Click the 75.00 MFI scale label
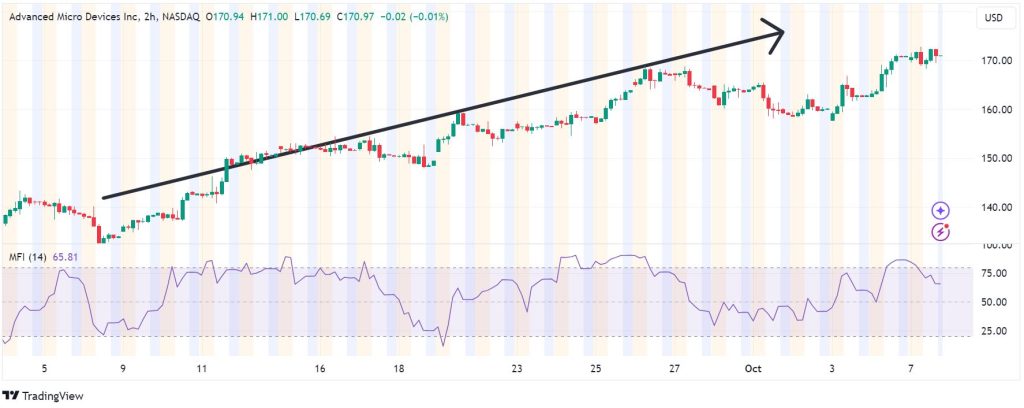Viewport: 1024px width, 408px height. tap(992, 274)
